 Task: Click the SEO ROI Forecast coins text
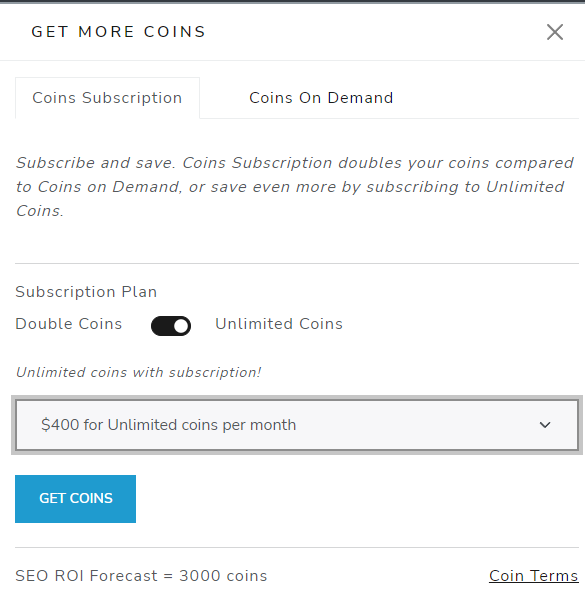[141, 576]
